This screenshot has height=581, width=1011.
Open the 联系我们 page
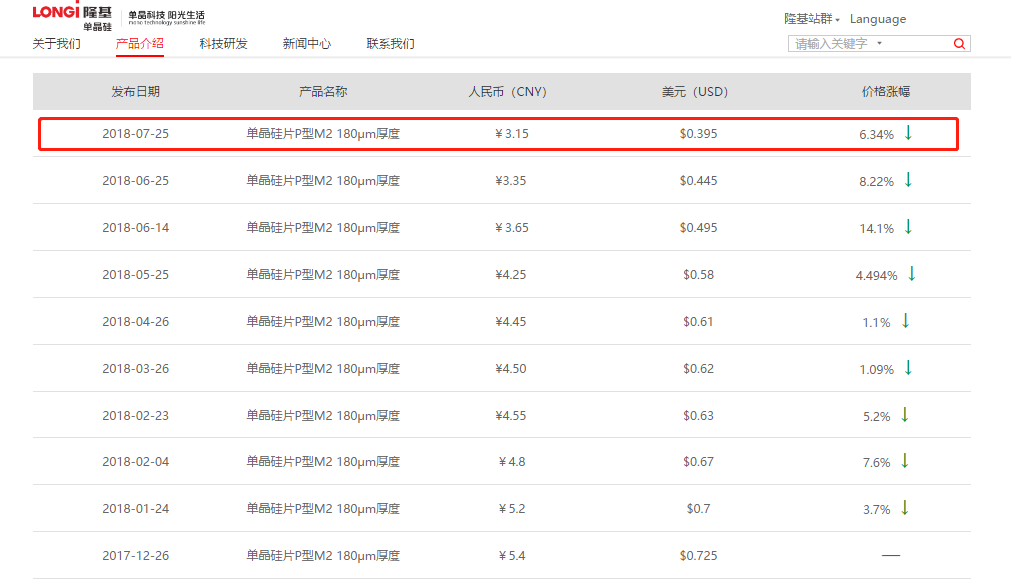tap(389, 44)
